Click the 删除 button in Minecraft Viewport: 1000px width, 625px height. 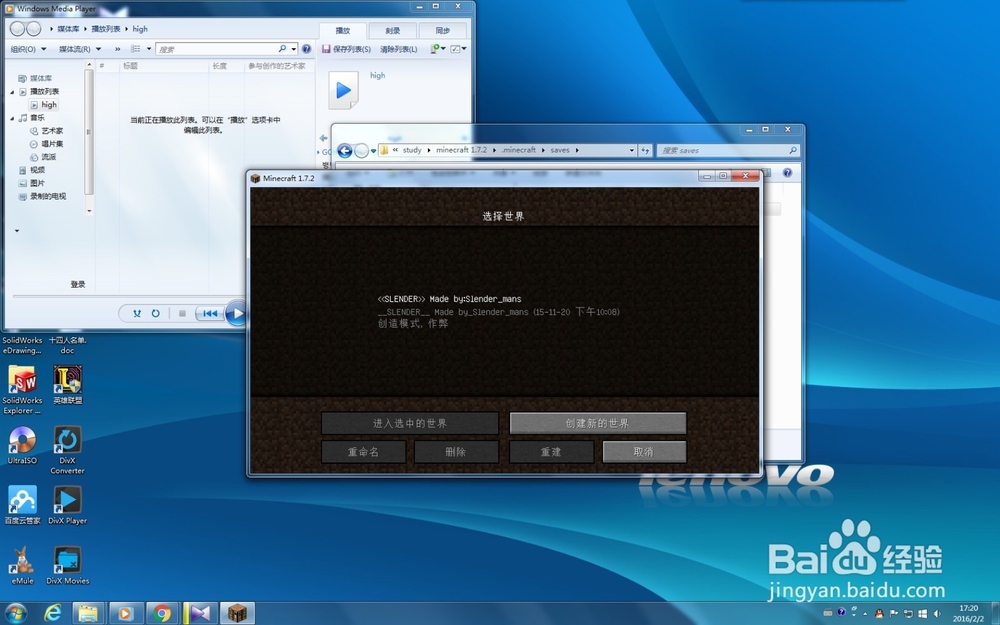456,452
